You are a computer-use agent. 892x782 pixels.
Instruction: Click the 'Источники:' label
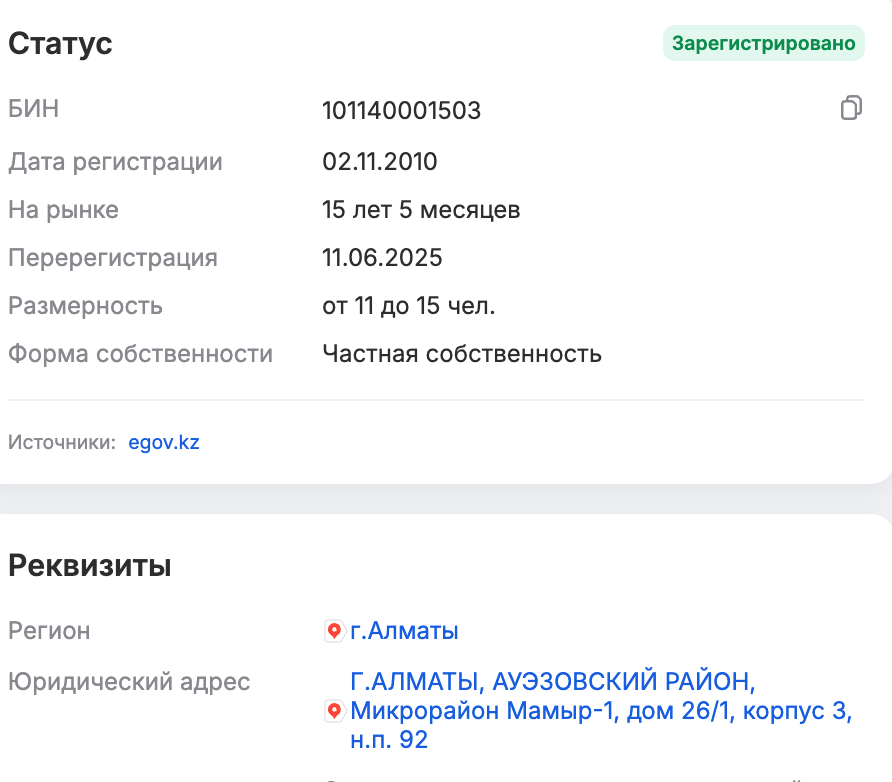62,442
